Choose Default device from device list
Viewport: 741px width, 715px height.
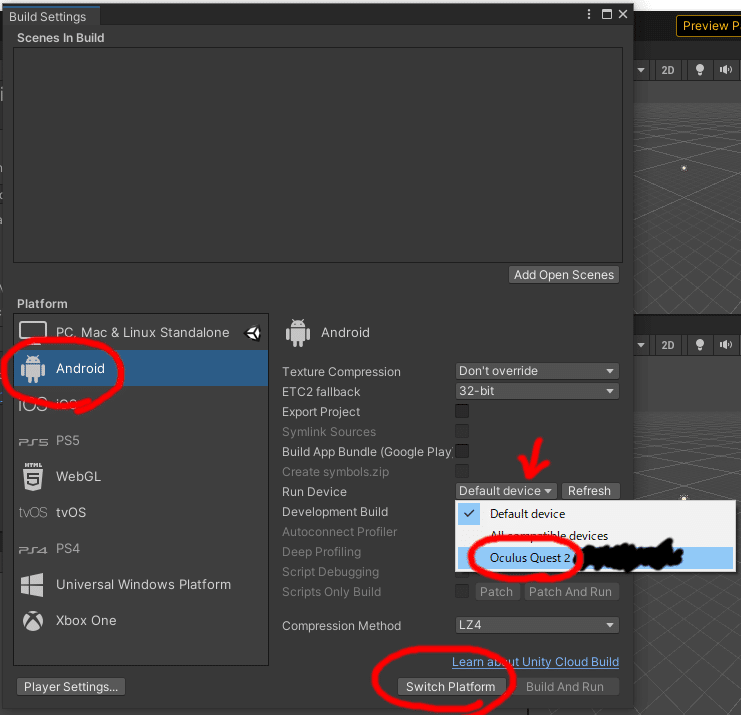tap(595, 514)
